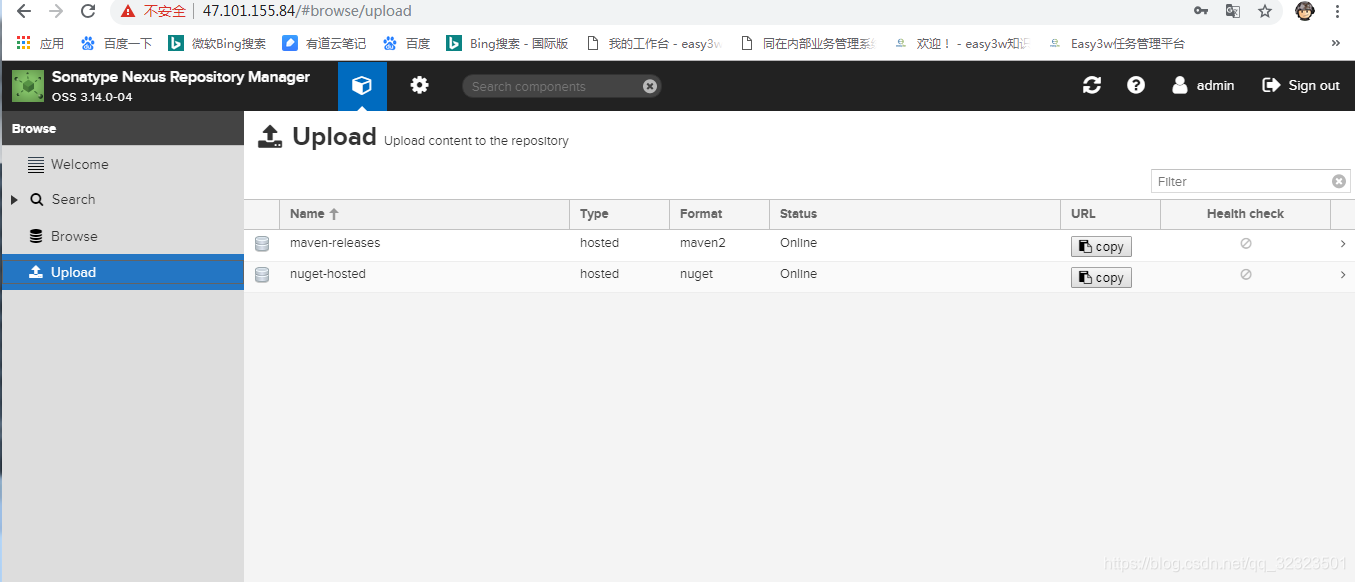Image resolution: width=1355 pixels, height=582 pixels.
Task: Click the URL column header
Action: click(x=1110, y=214)
